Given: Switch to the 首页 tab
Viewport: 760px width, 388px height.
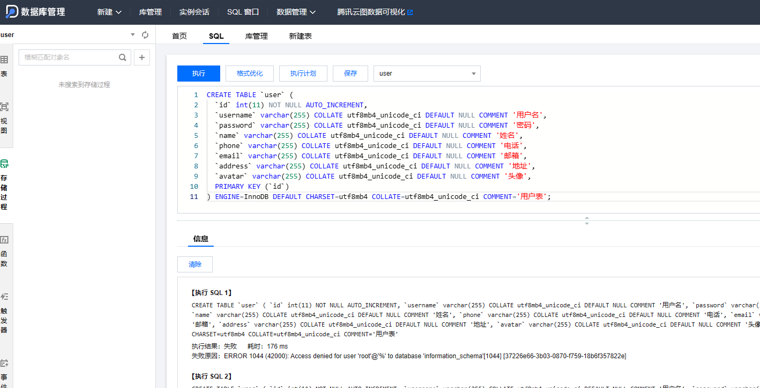Looking at the screenshot, I should tap(179, 36).
